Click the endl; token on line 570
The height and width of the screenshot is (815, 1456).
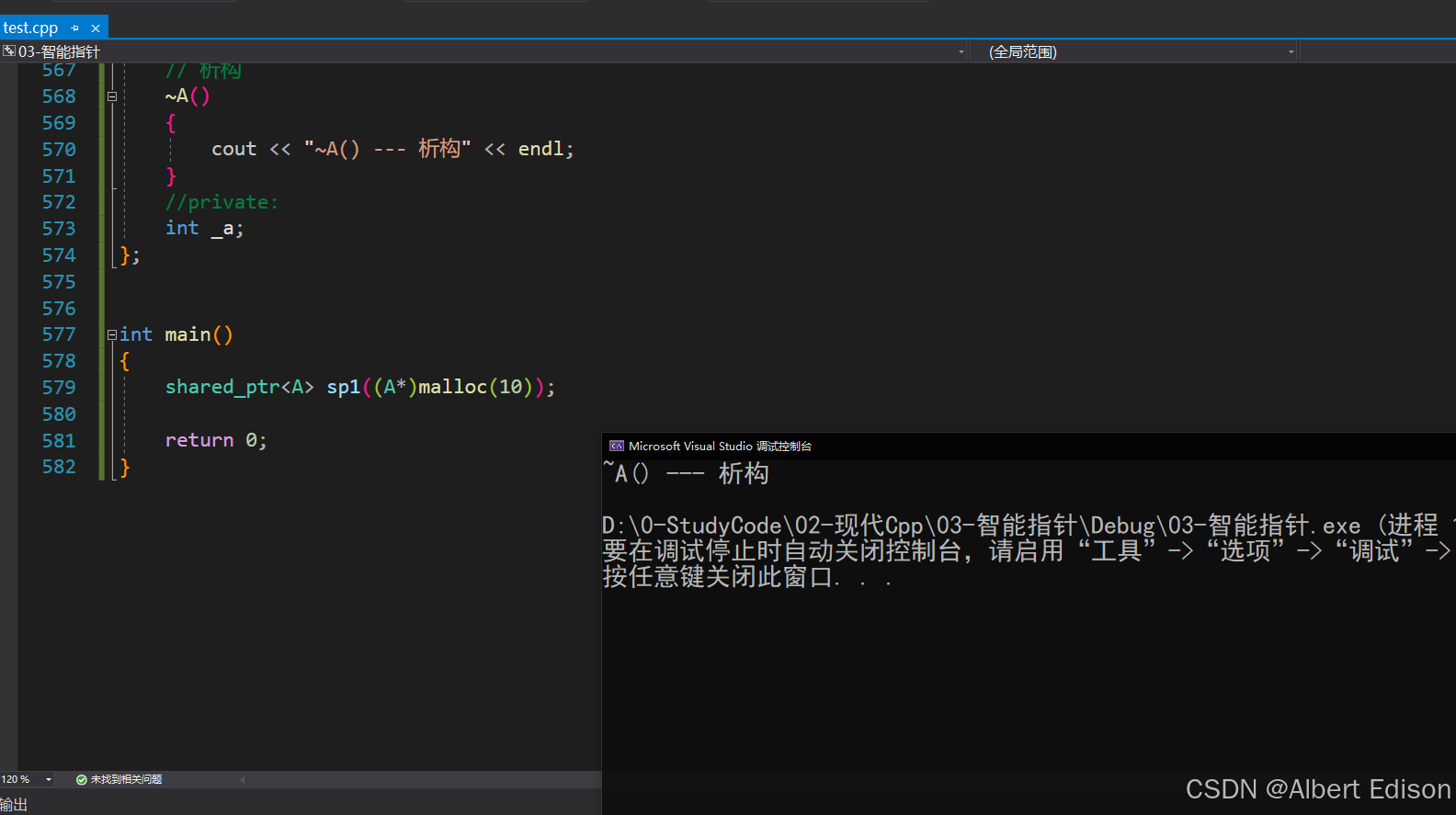tap(546, 149)
